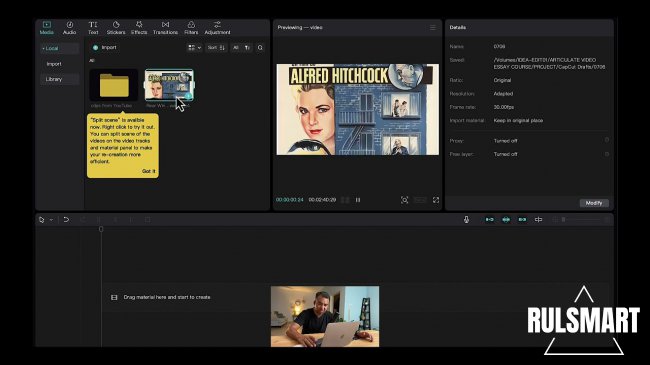Select the Rear Window video thumbnail
Screen dimensions: 650x365
tap(169, 85)
